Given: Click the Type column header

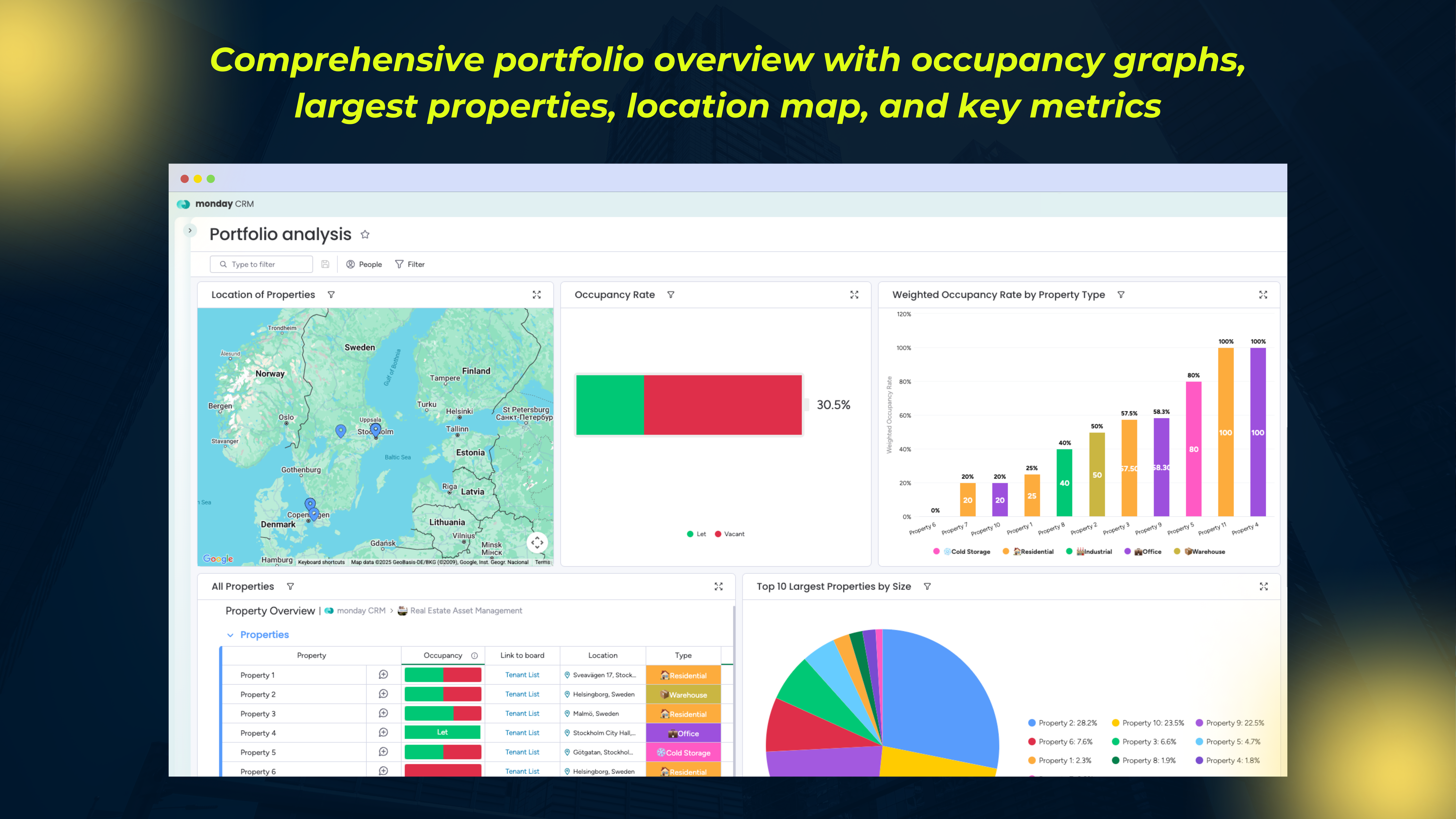Looking at the screenshot, I should tap(683, 655).
